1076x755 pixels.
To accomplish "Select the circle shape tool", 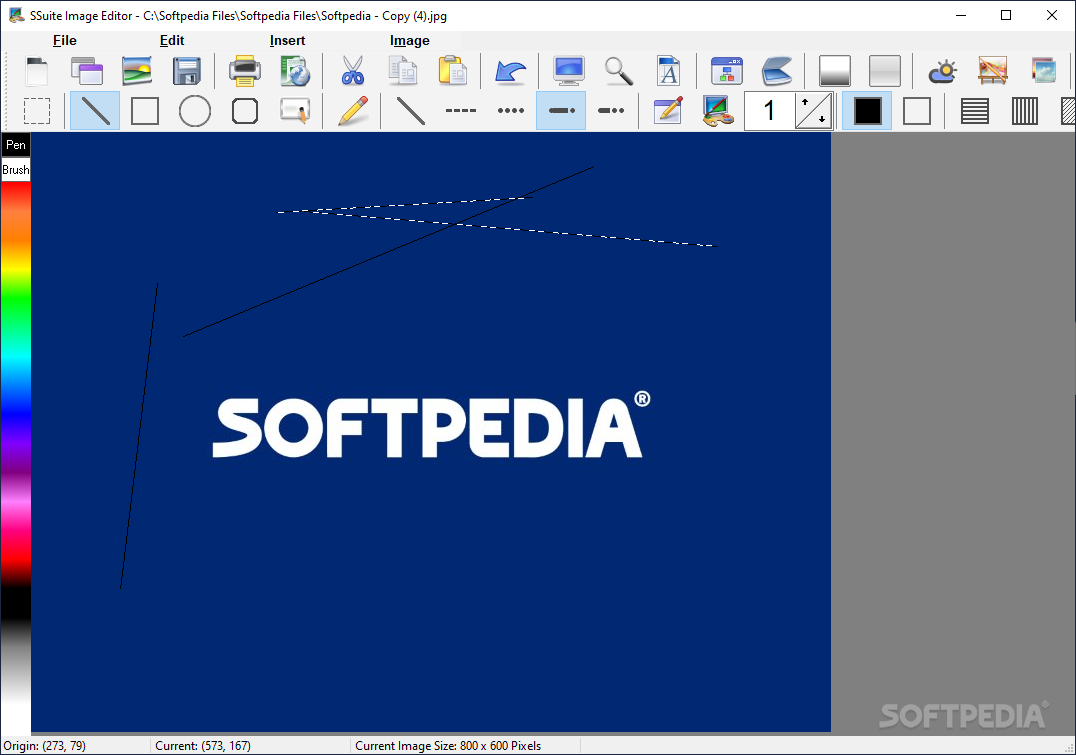I will [195, 111].
